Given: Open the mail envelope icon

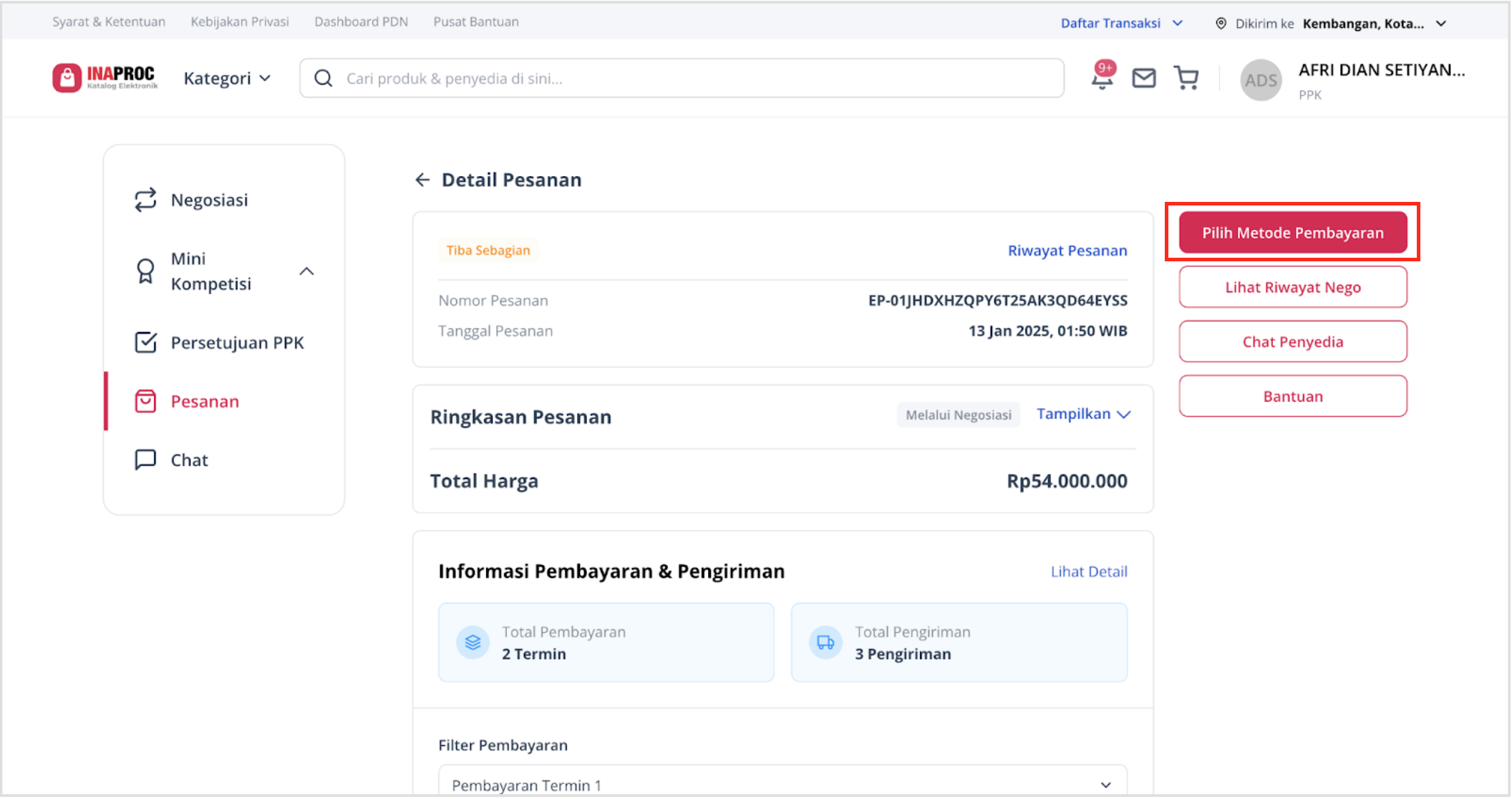Looking at the screenshot, I should pyautogui.click(x=1144, y=78).
